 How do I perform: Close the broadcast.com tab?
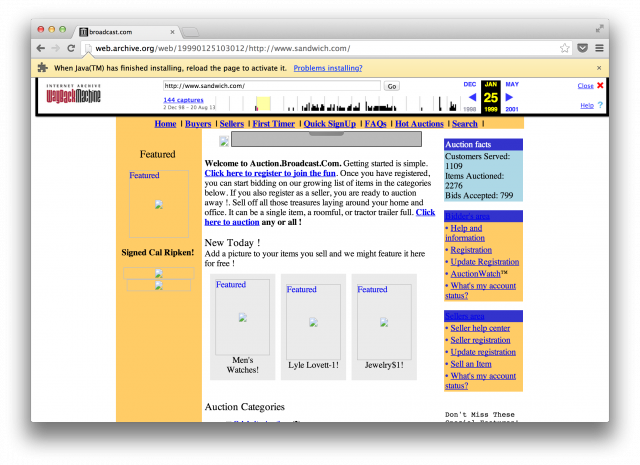(x=172, y=32)
